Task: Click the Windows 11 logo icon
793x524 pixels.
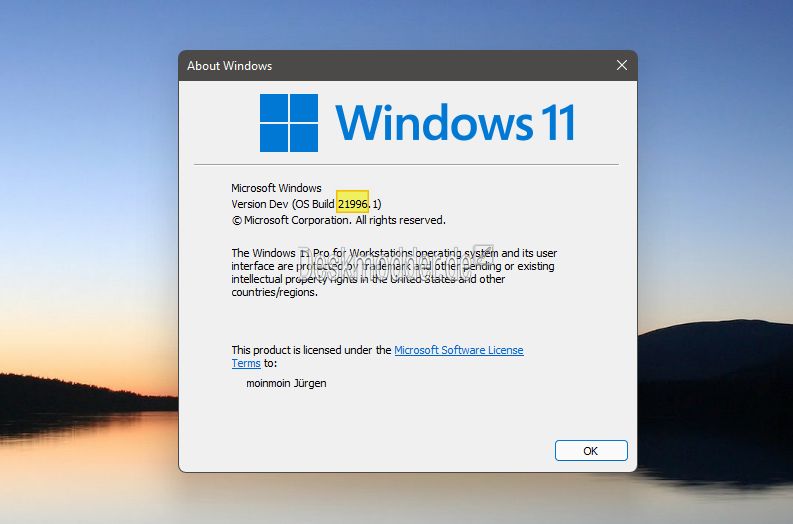Action: [x=289, y=123]
